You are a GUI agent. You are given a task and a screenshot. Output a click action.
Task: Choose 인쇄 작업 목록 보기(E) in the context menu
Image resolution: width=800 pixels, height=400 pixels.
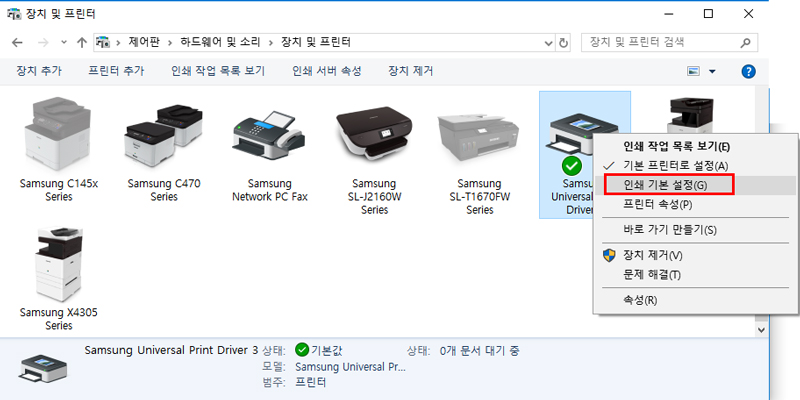tap(676, 147)
